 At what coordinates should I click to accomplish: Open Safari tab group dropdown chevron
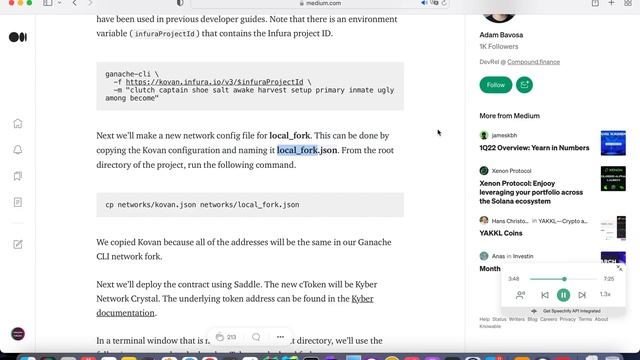pyautogui.click(x=60, y=3)
